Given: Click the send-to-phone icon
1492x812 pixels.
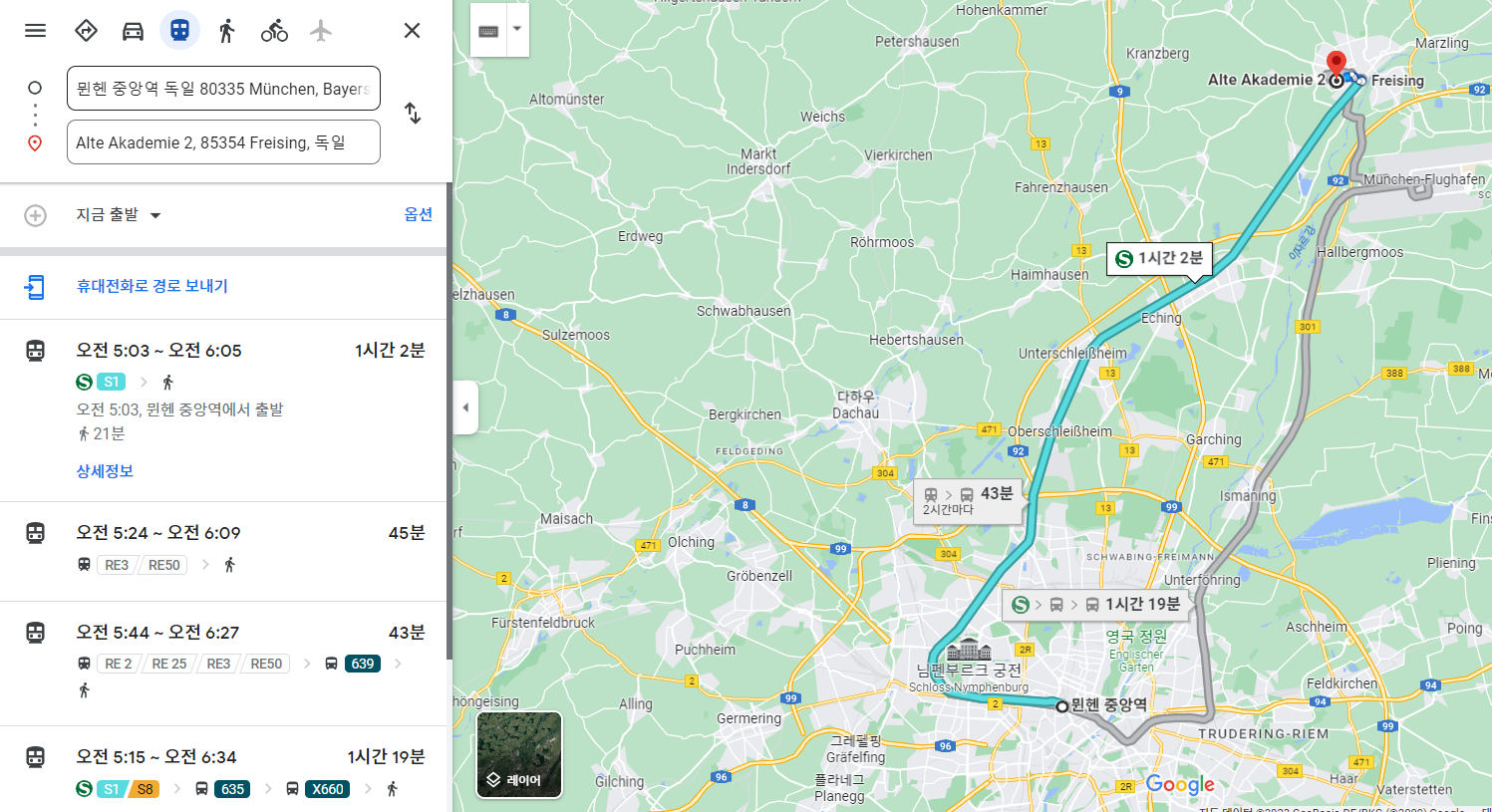Looking at the screenshot, I should point(35,287).
